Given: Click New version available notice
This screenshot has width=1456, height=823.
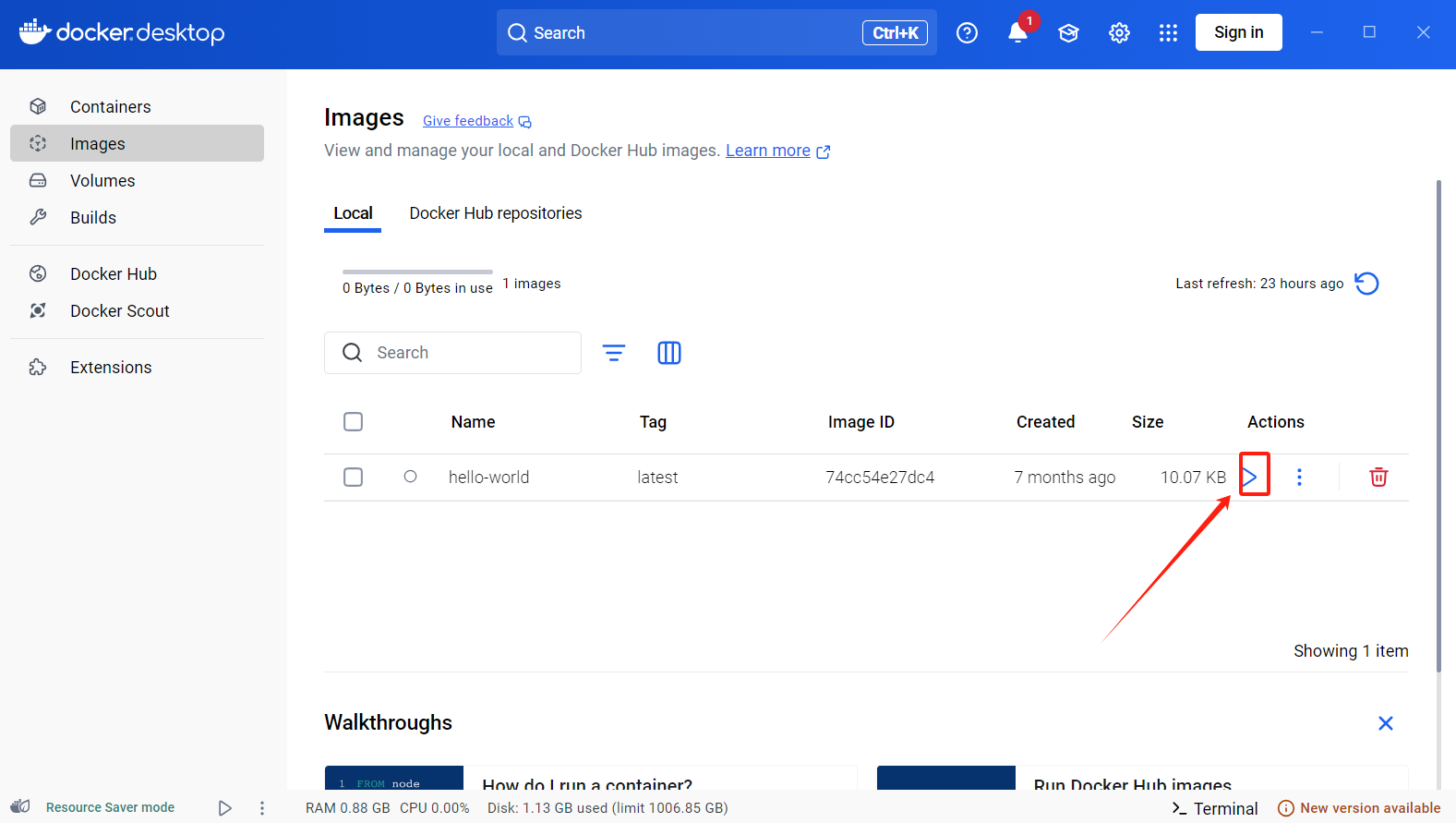Looking at the screenshot, I should 1359,808.
